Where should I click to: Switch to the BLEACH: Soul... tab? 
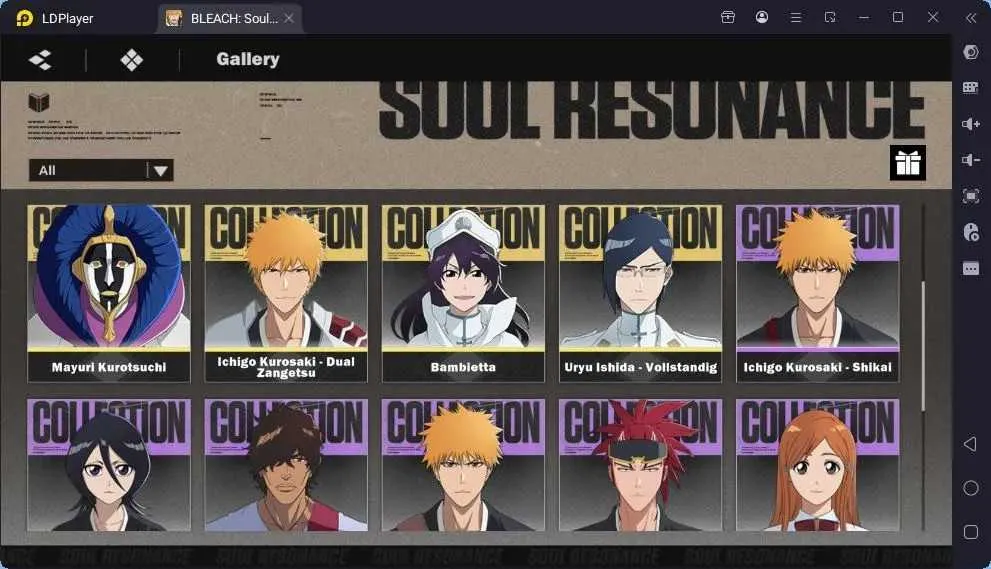point(230,18)
